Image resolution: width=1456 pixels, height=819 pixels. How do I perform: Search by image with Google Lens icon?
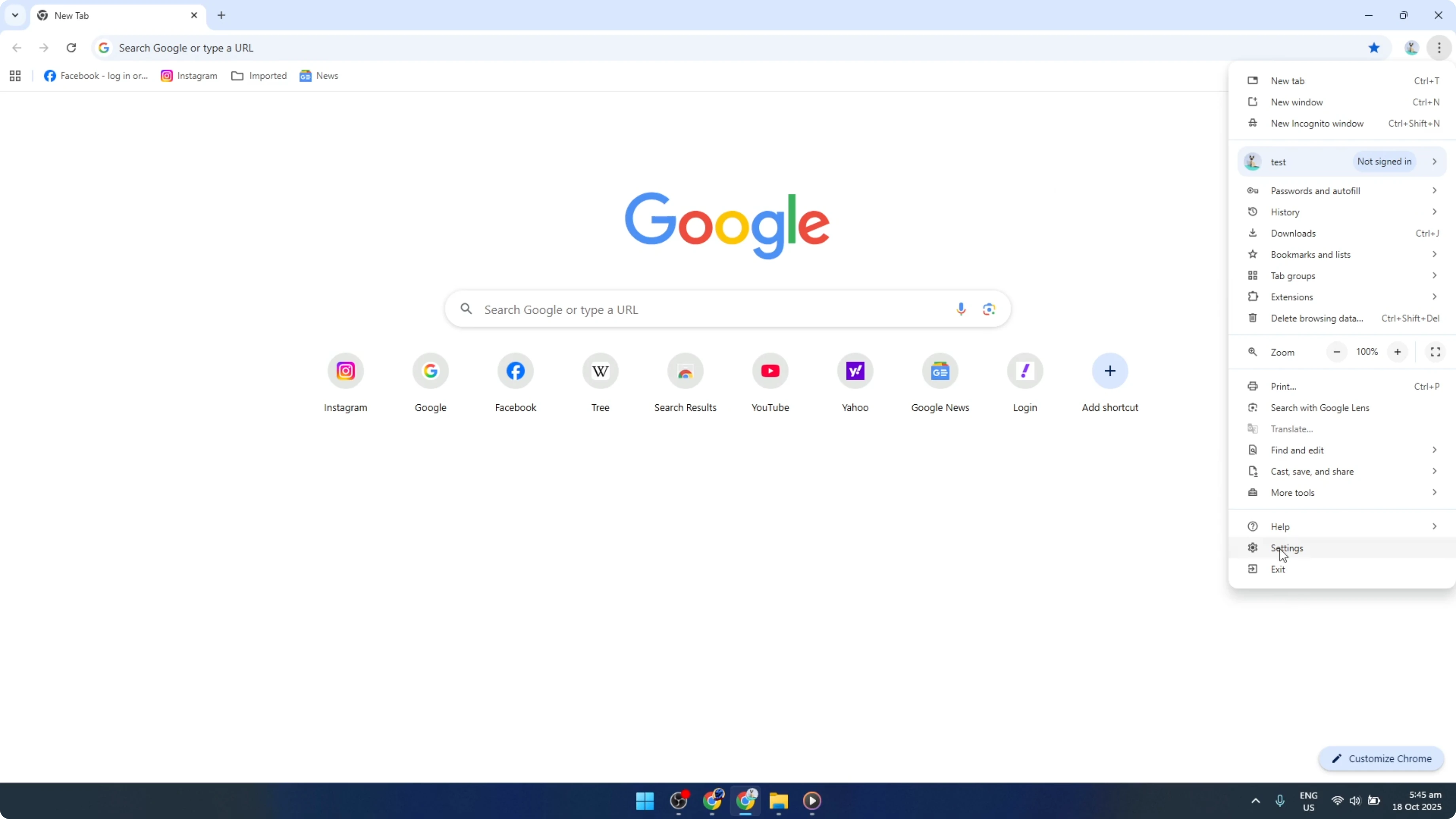[989, 309]
